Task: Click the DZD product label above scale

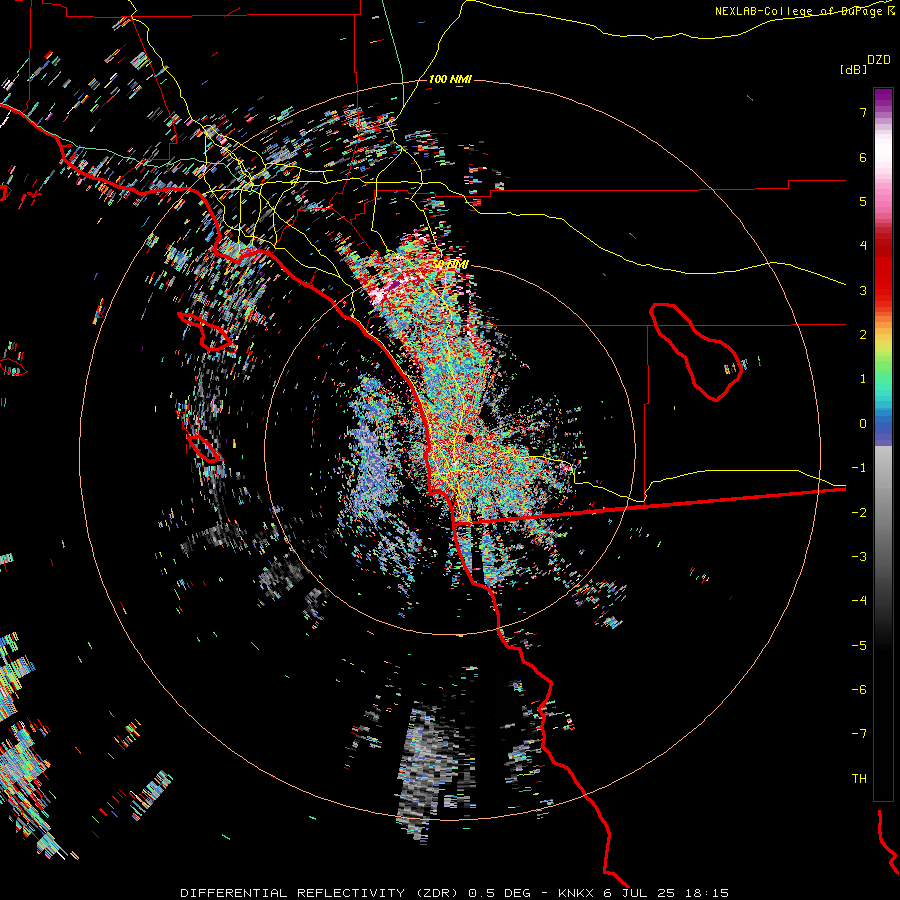Action: (x=879, y=60)
